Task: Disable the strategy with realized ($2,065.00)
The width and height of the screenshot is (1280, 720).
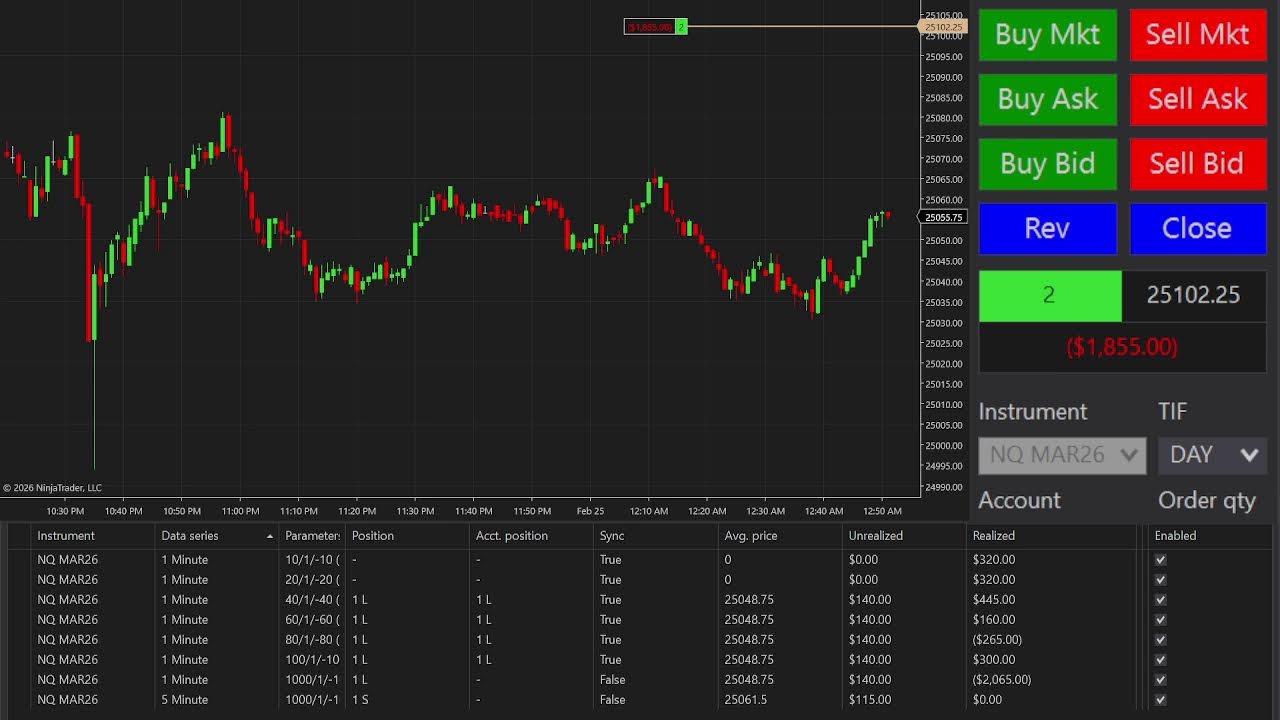Action: pos(1160,680)
